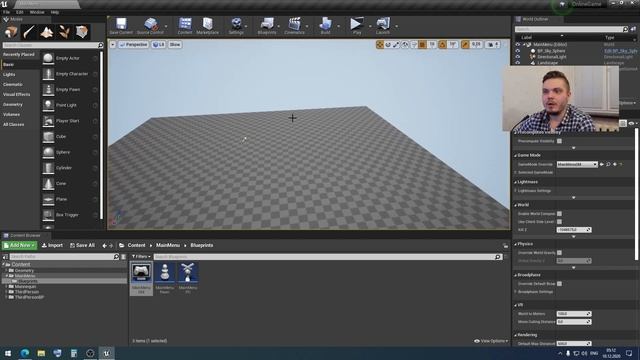Select the Place mode icon
The width and height of the screenshot is (640, 360).
click(x=11, y=32)
